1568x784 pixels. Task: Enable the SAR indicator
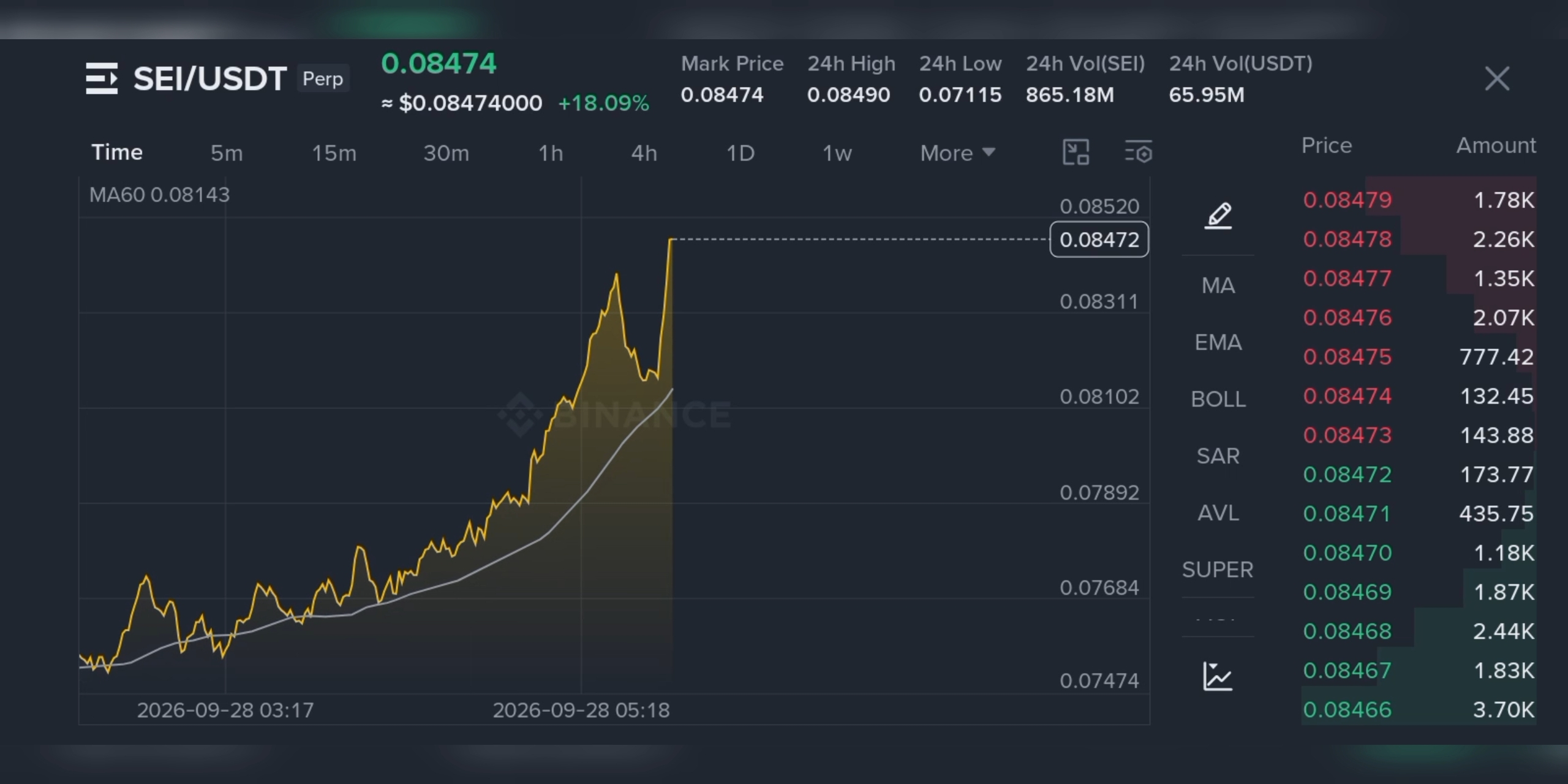(1218, 456)
